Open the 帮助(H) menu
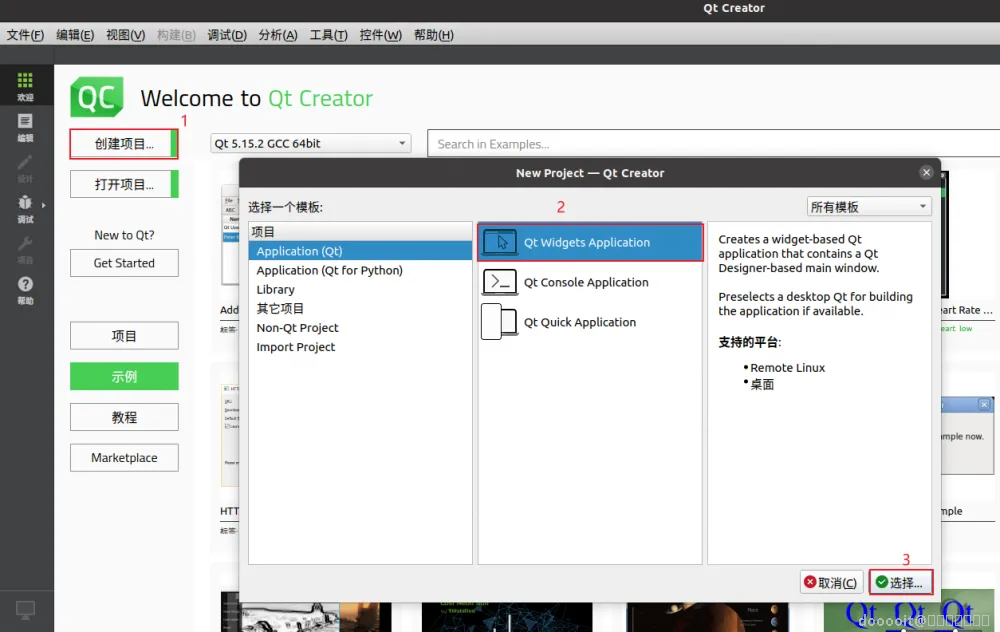The width and height of the screenshot is (1000, 632). point(434,35)
